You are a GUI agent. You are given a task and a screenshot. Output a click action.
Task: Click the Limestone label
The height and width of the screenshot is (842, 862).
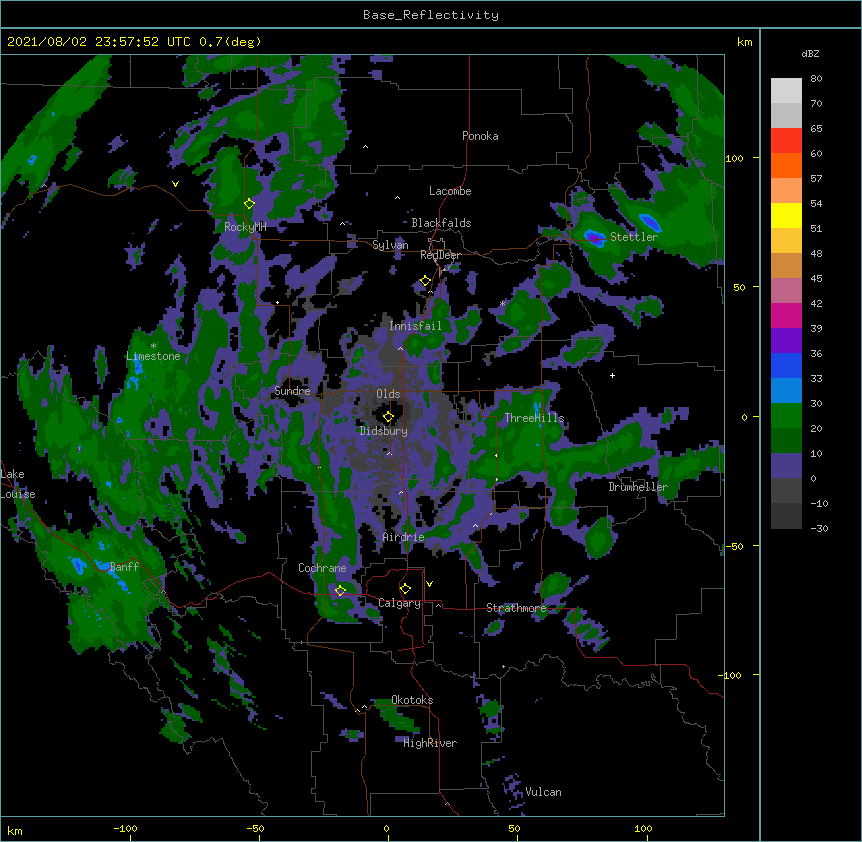tap(153, 356)
